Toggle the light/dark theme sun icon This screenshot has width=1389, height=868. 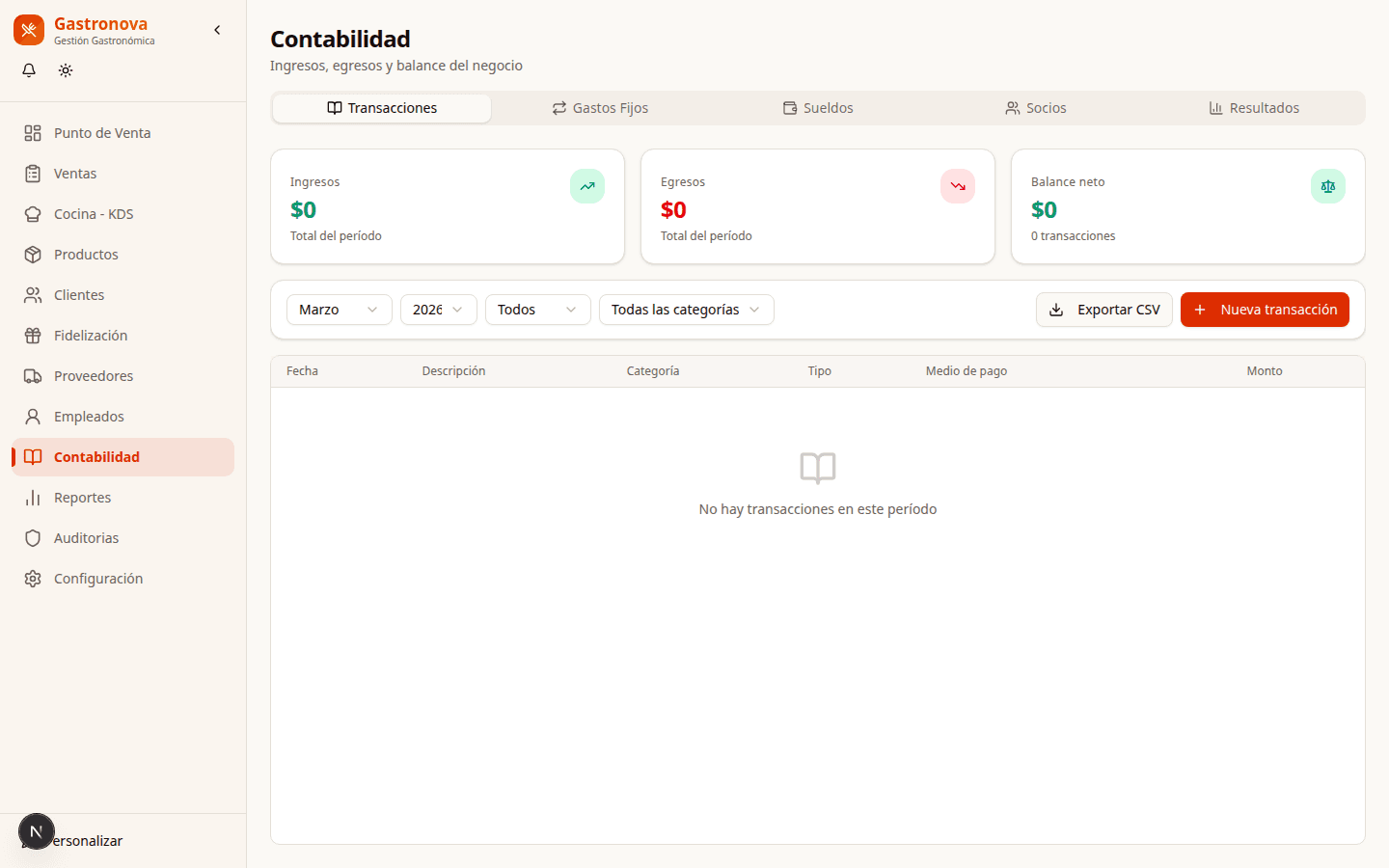point(66,70)
